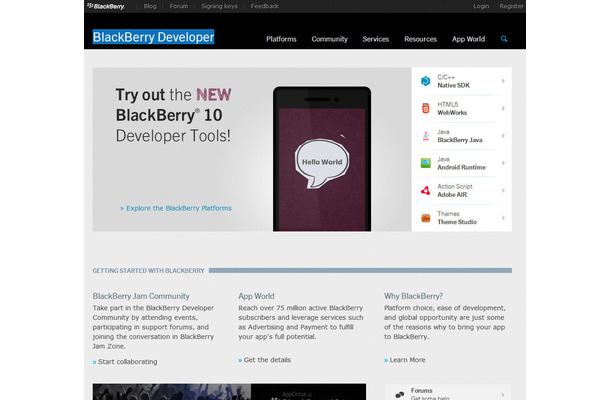610x400 pixels.
Task: Click the Learn More link
Action: 405,360
